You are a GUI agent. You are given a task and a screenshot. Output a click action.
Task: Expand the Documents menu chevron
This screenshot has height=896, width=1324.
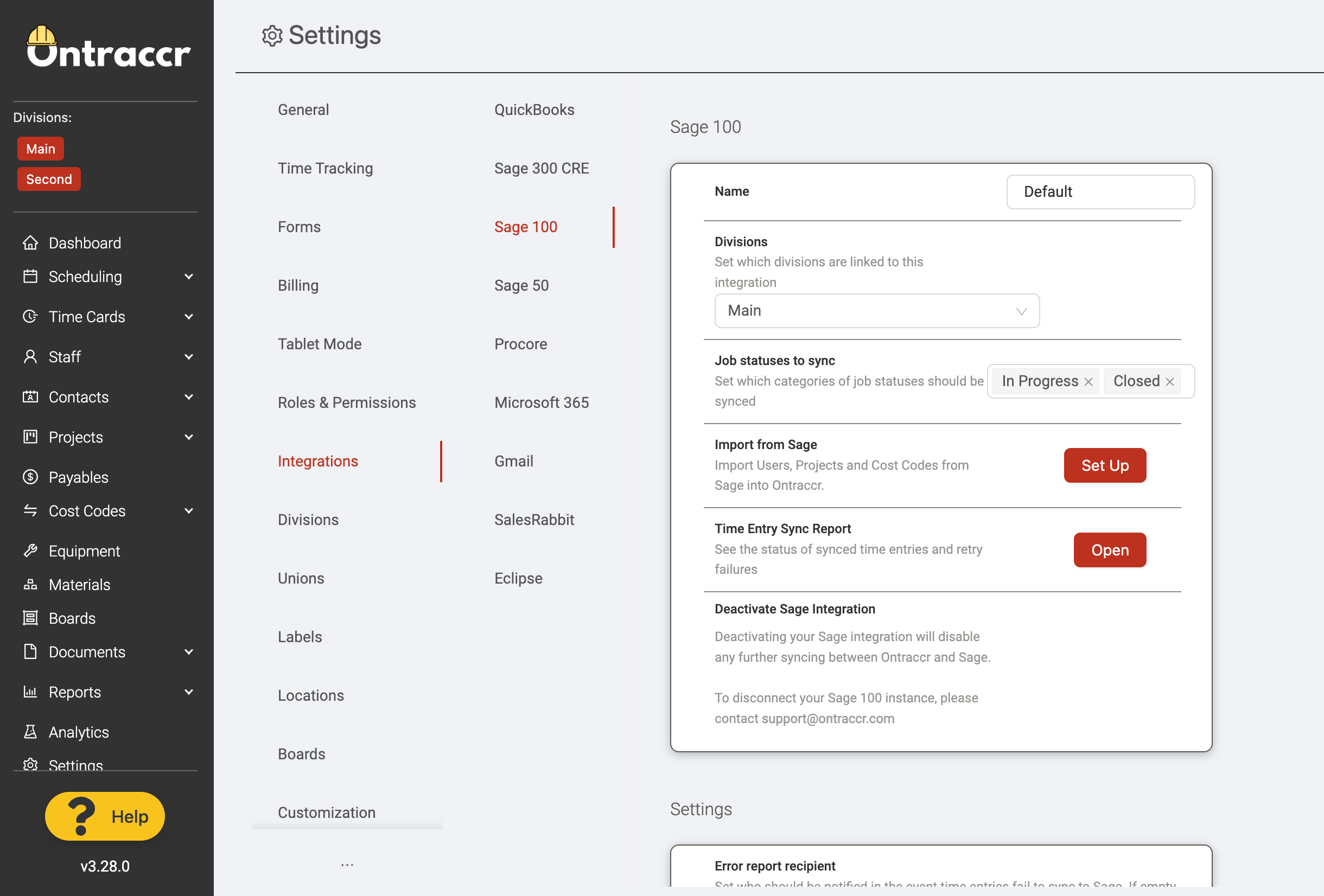(189, 651)
